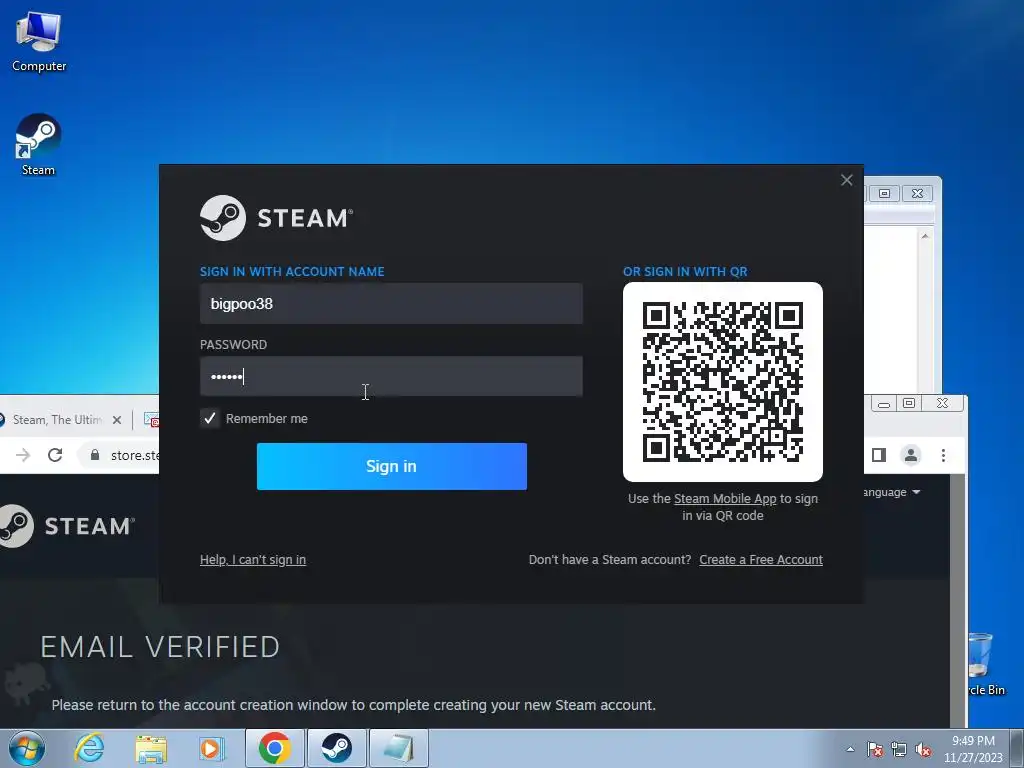Click the second Chrome tab icon
The height and width of the screenshot is (768, 1024).
coord(151,420)
